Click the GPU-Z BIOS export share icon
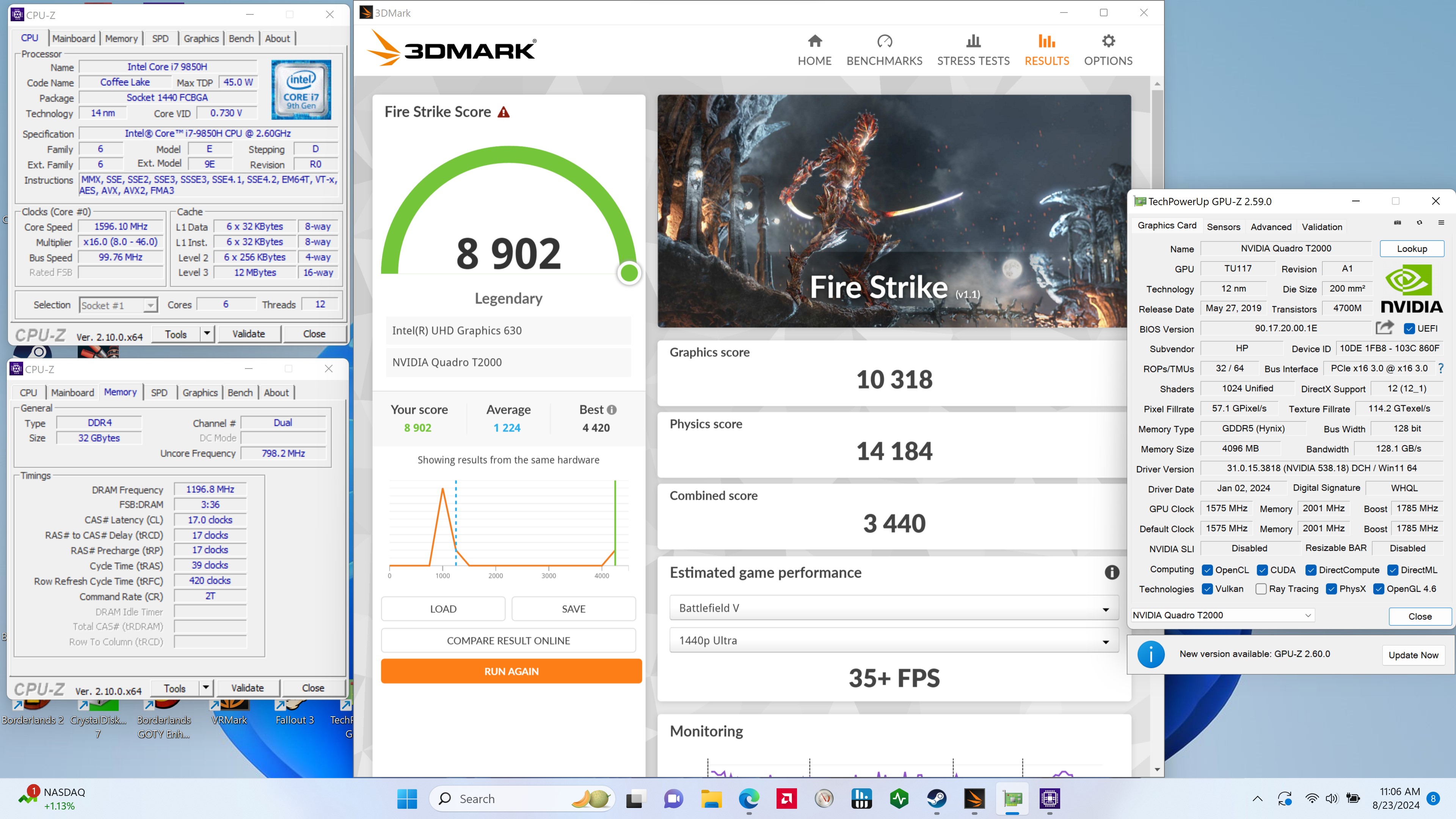Image resolution: width=1456 pixels, height=819 pixels. [x=1384, y=328]
